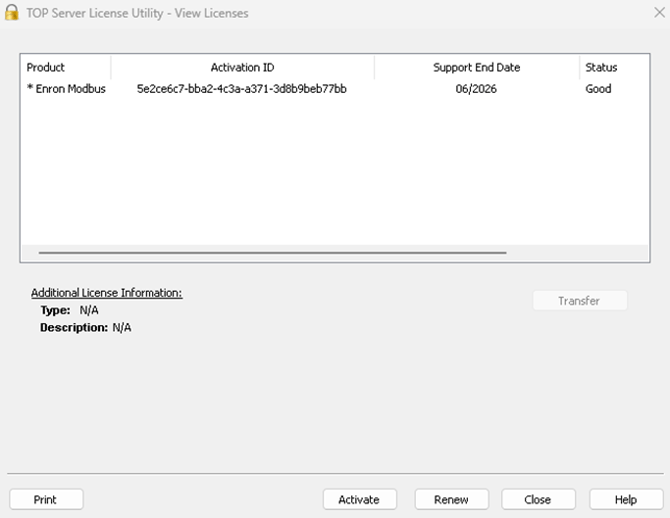This screenshot has height=518, width=670.
Task: Click the Good status cell
Action: click(598, 89)
